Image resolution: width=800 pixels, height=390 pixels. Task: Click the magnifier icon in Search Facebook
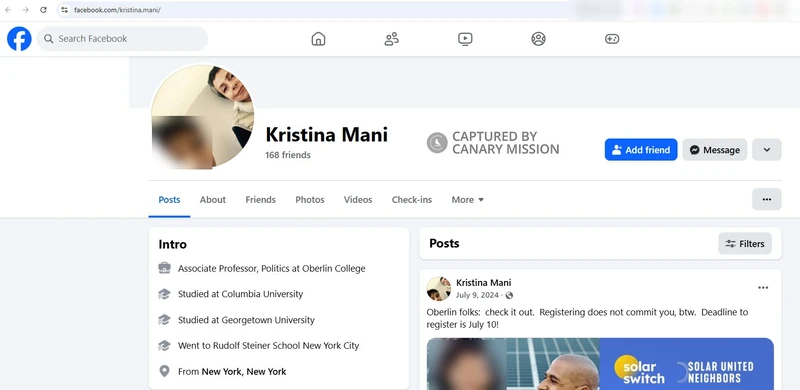click(x=48, y=39)
